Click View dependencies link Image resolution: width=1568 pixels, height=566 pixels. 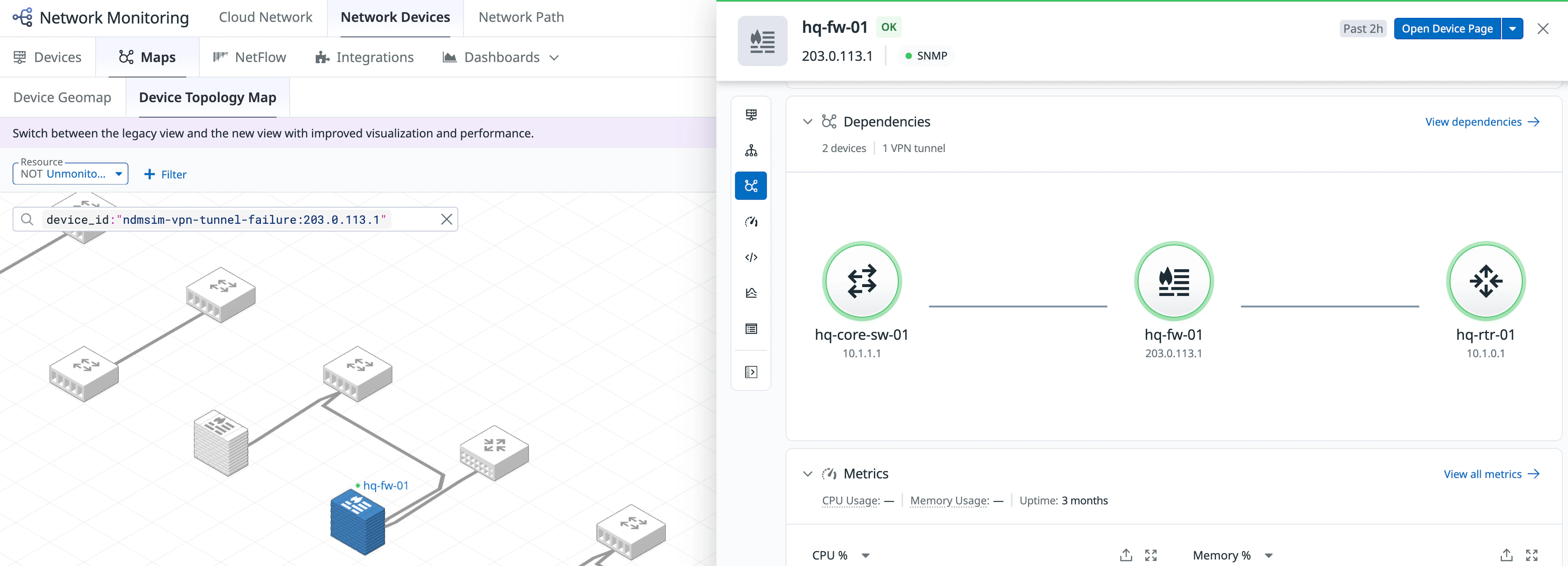pyautogui.click(x=1482, y=122)
